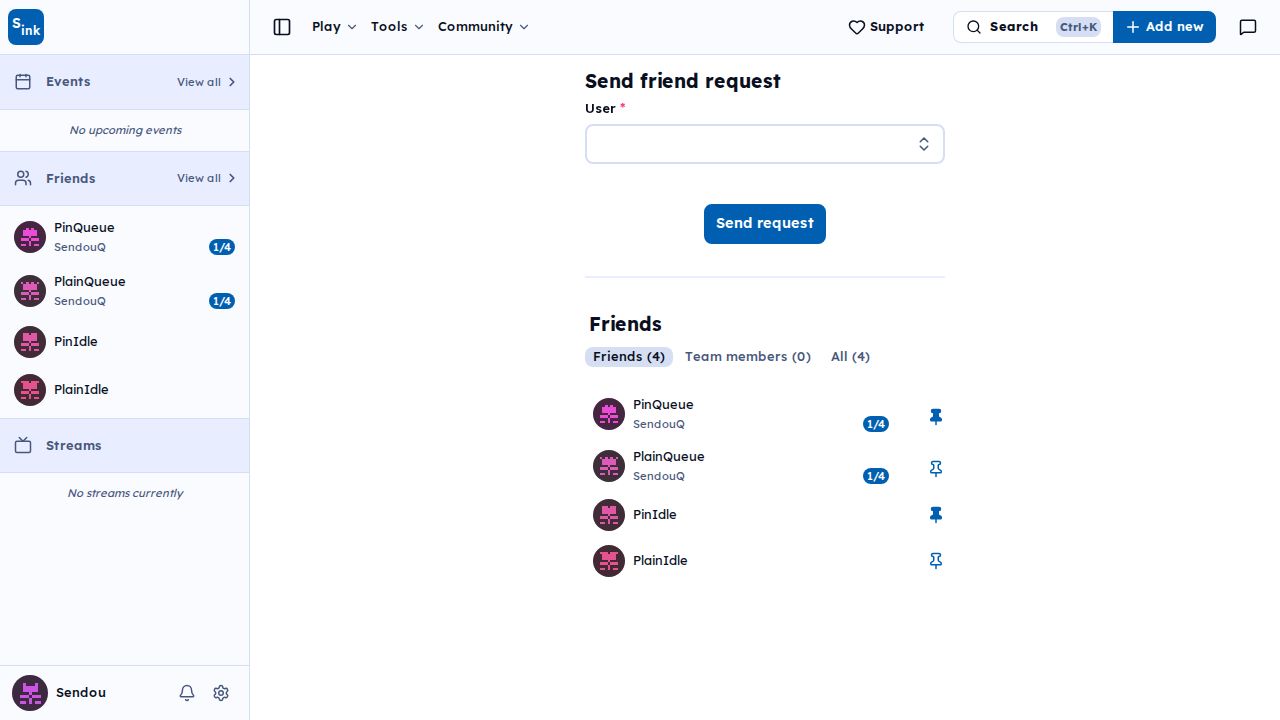Pin PlainQueue friend
This screenshot has height=720, width=1280.
pos(936,469)
